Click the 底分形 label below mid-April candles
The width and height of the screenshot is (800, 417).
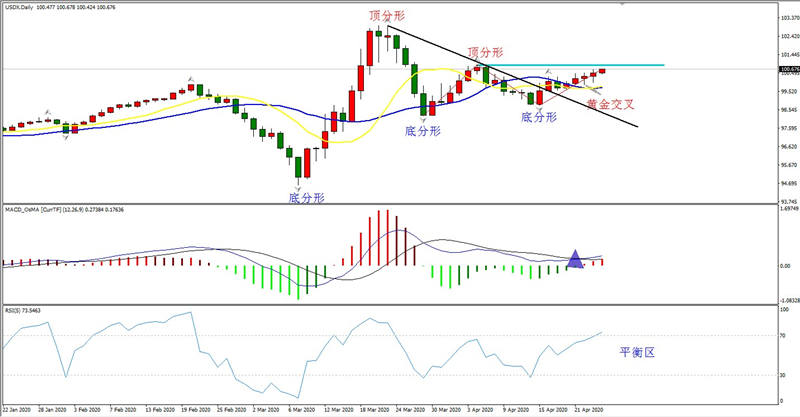(539, 117)
